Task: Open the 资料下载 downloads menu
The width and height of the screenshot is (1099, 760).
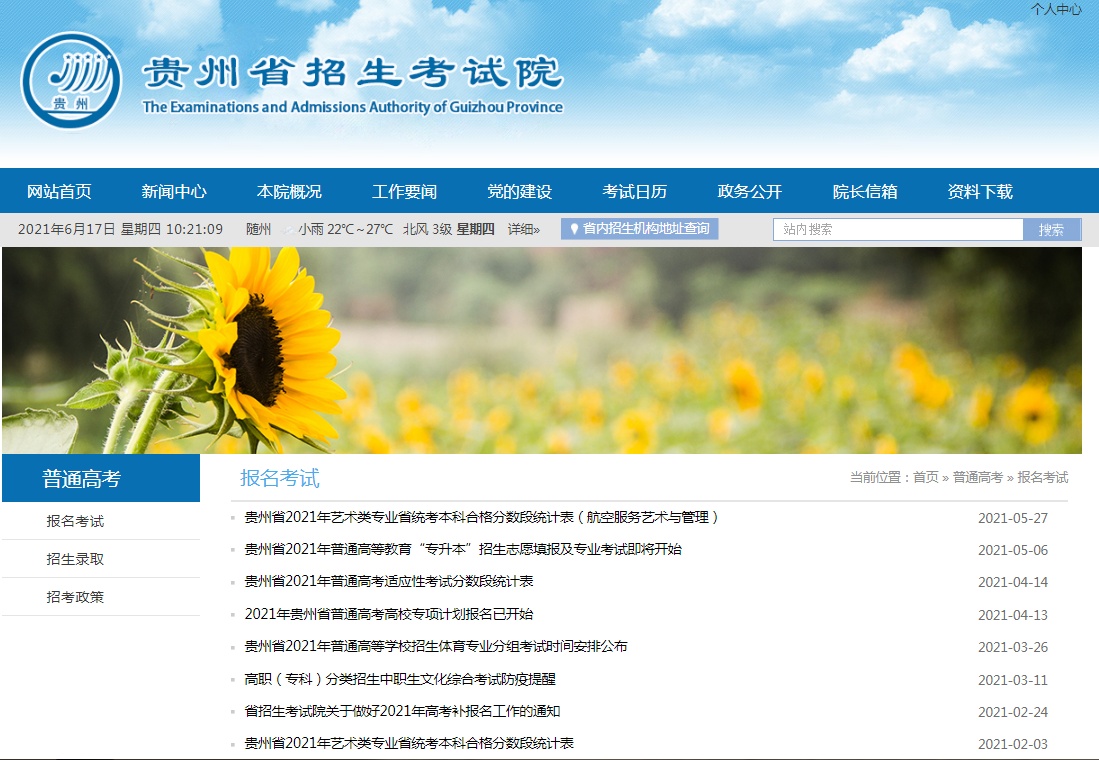Action: coord(981,190)
